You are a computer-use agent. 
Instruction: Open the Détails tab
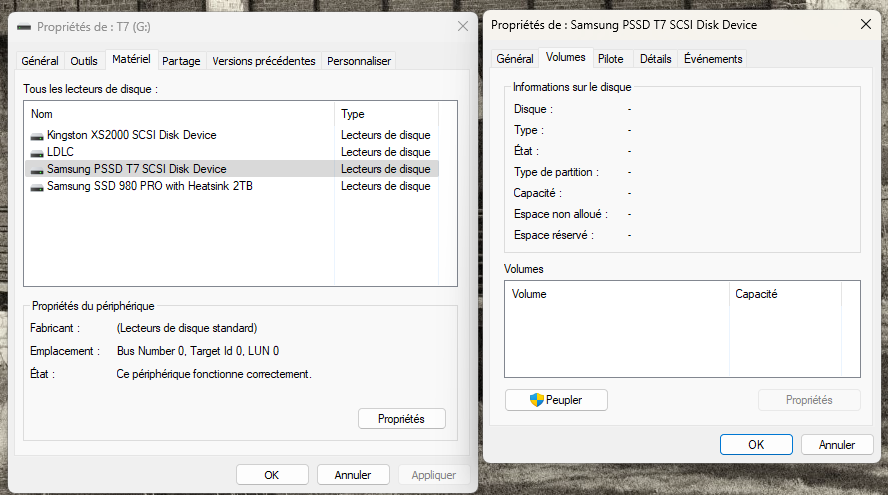(x=655, y=58)
